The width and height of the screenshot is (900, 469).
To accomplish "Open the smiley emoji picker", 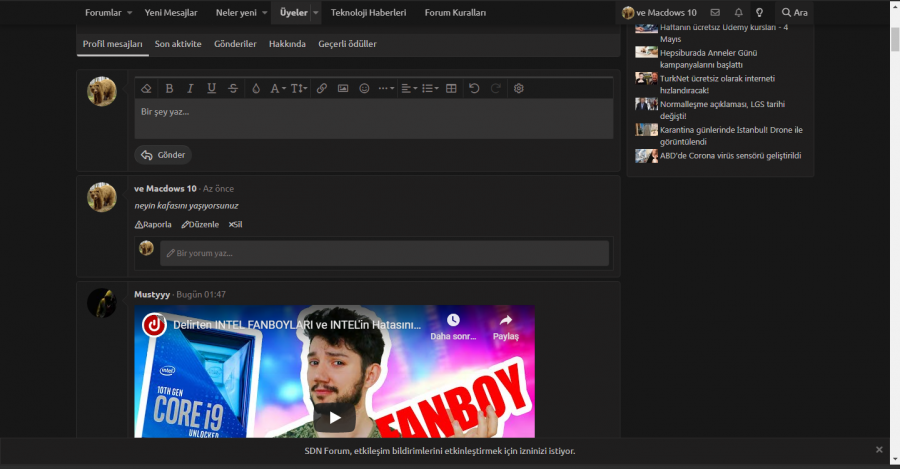I will (364, 88).
